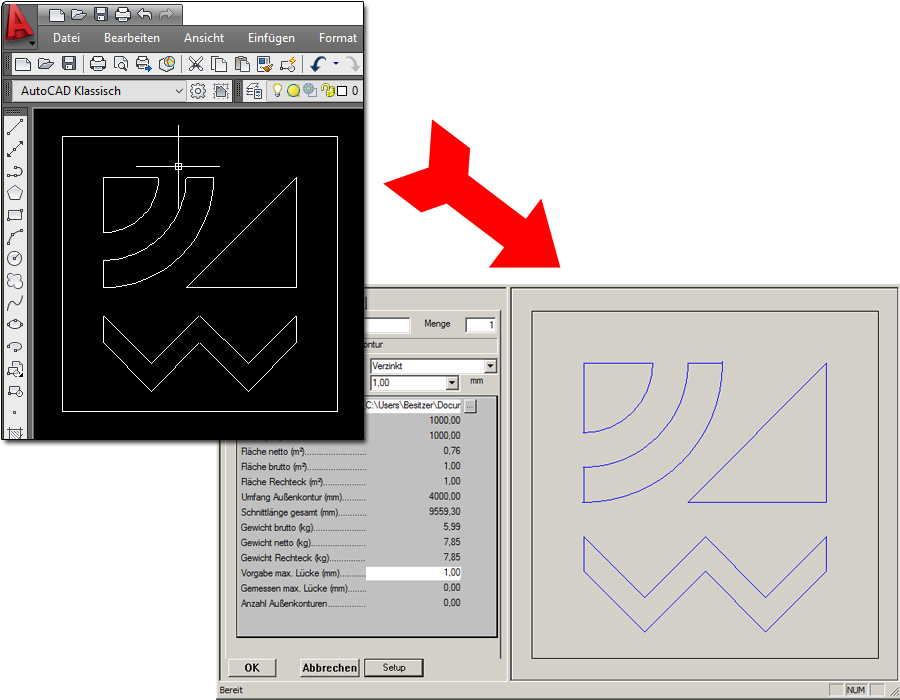Open a drawing with the Open icon
900x700 pixels.
[44, 63]
